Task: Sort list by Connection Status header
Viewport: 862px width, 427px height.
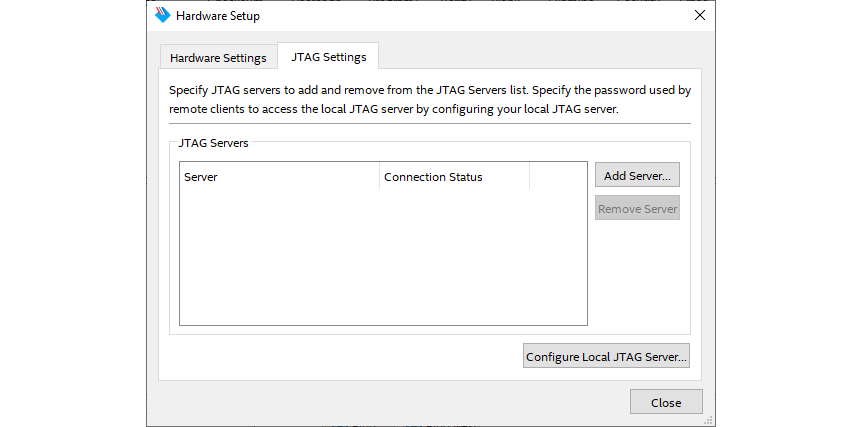Action: point(454,177)
